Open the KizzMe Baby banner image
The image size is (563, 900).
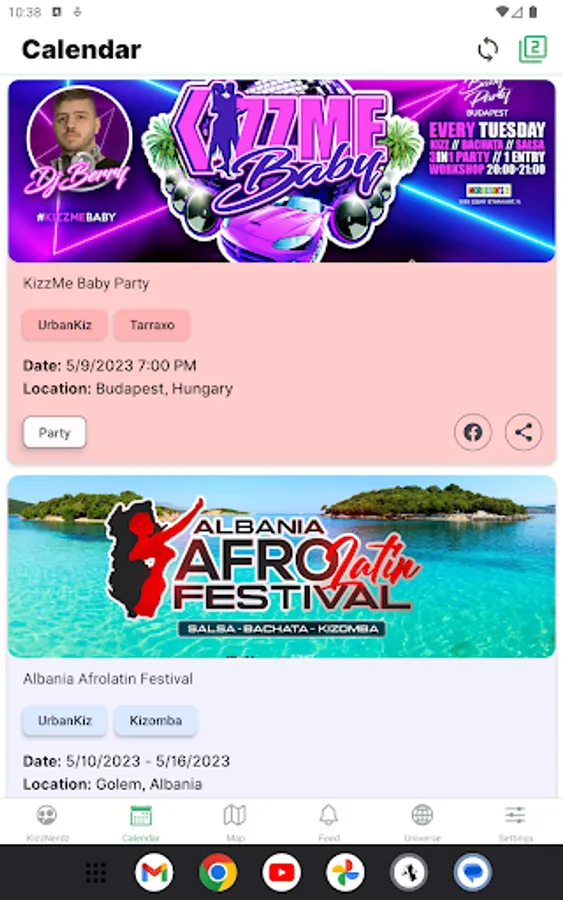282,171
